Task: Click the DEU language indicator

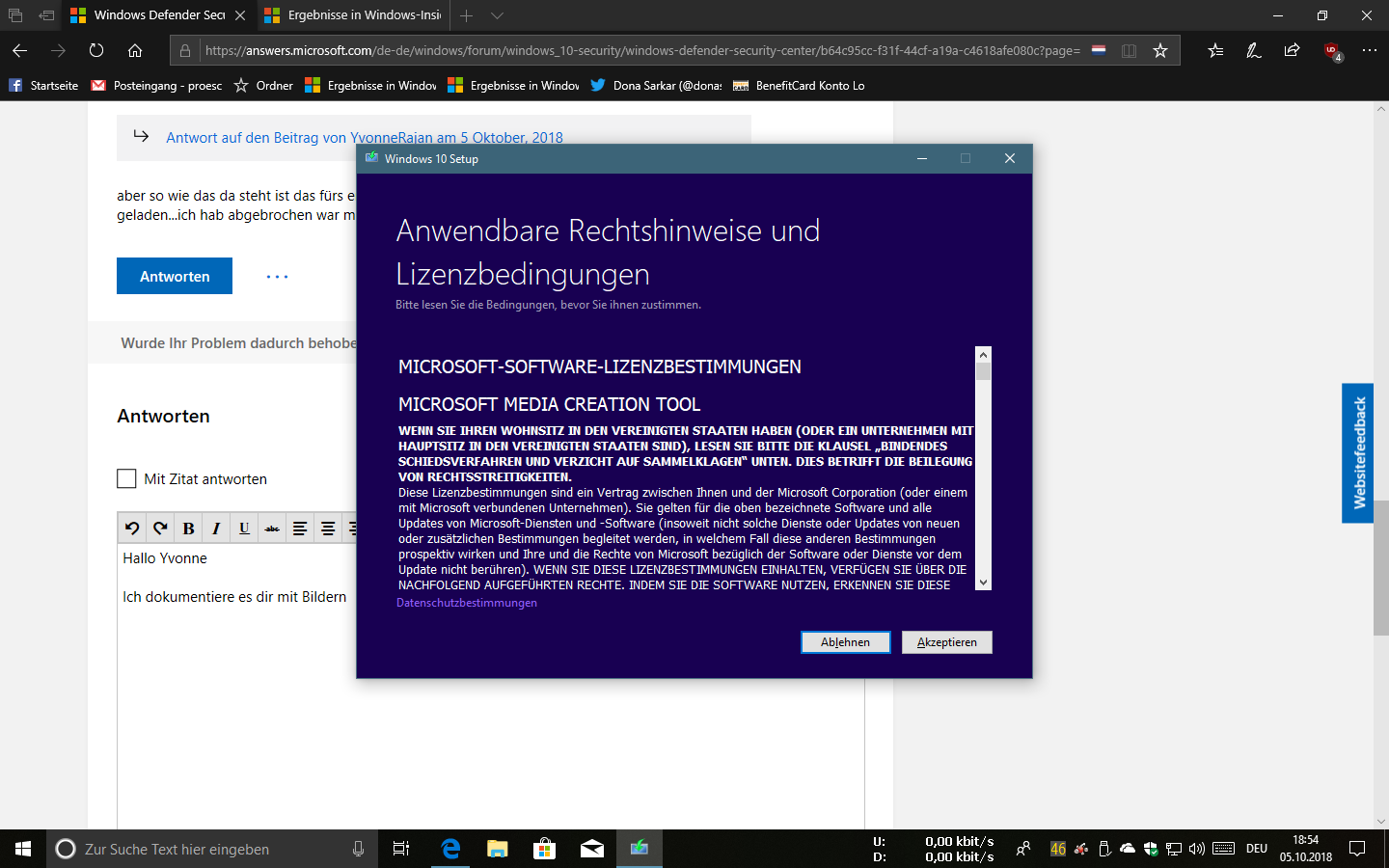Action: (x=1256, y=849)
